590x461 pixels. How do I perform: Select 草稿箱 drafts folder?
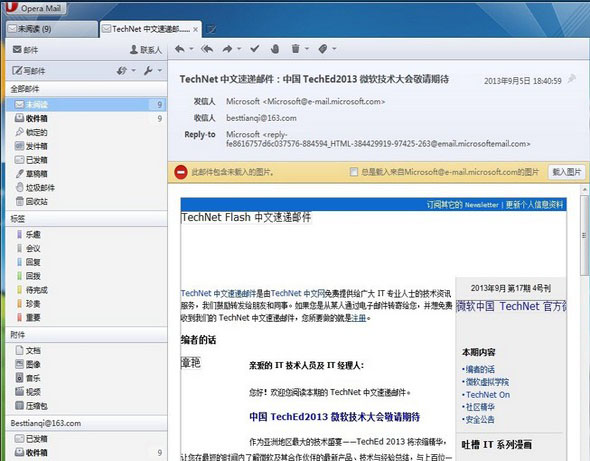point(86,173)
